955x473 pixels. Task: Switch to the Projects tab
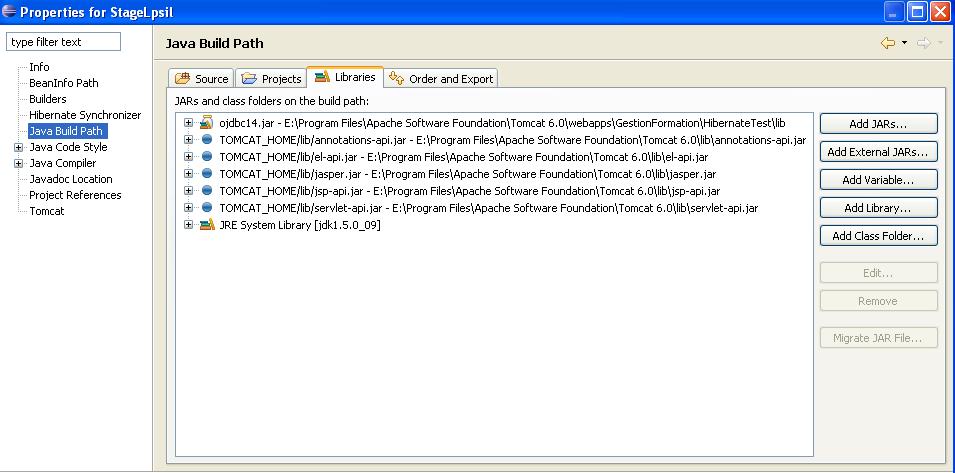pos(271,79)
